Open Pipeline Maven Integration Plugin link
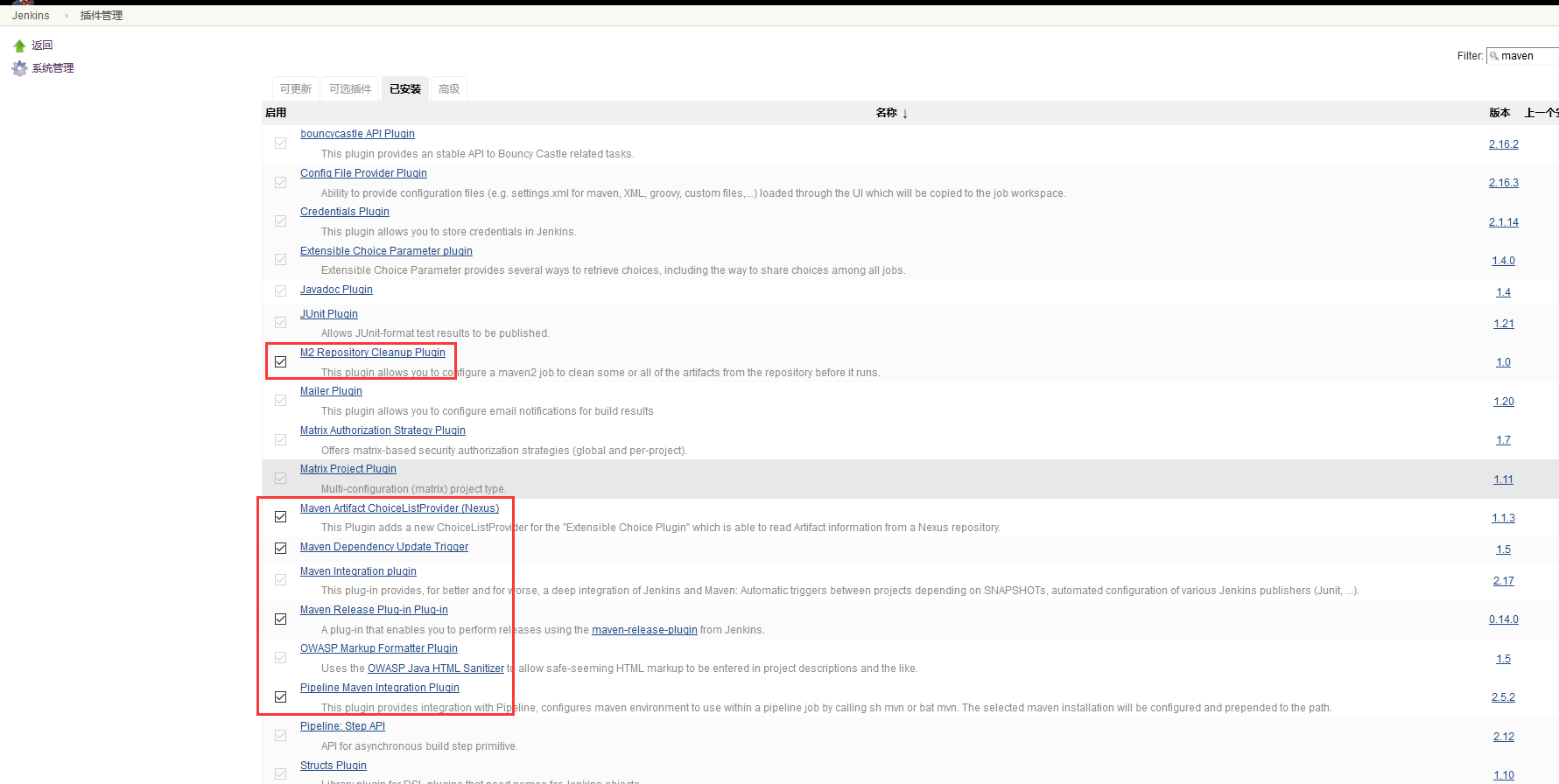This screenshot has height=784, width=1559. pos(380,688)
